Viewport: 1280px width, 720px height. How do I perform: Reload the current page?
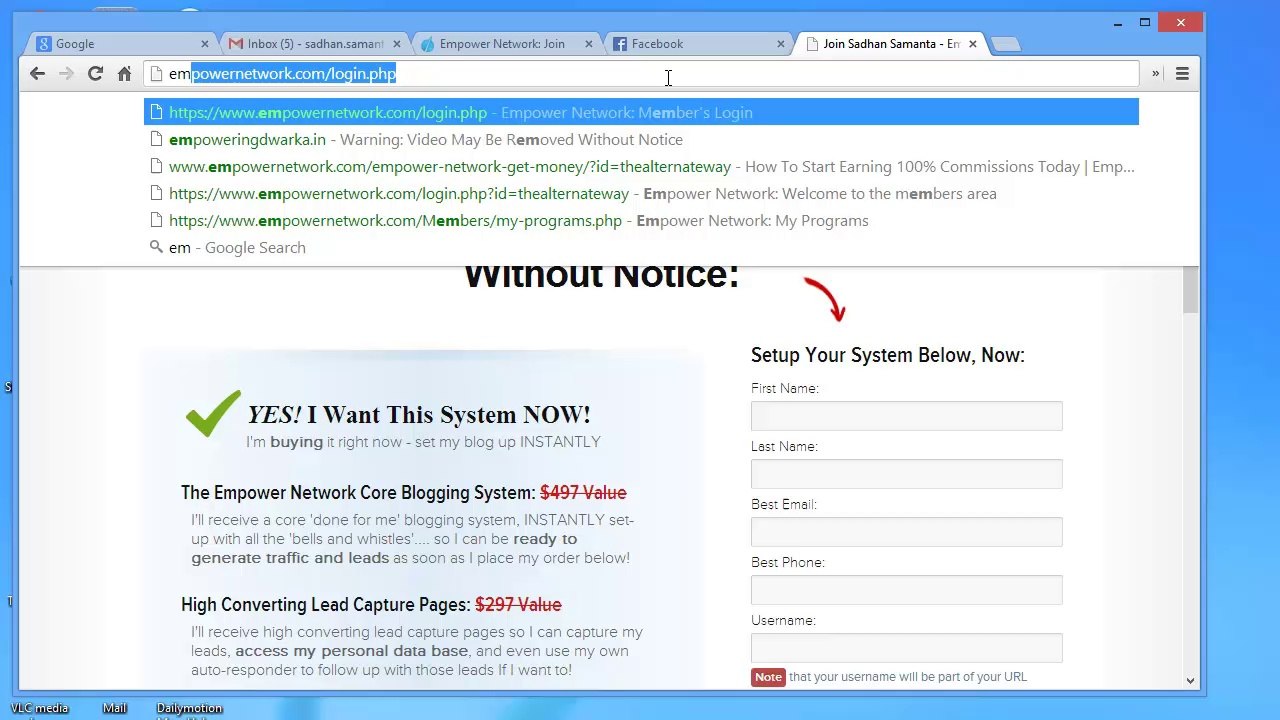(x=95, y=74)
